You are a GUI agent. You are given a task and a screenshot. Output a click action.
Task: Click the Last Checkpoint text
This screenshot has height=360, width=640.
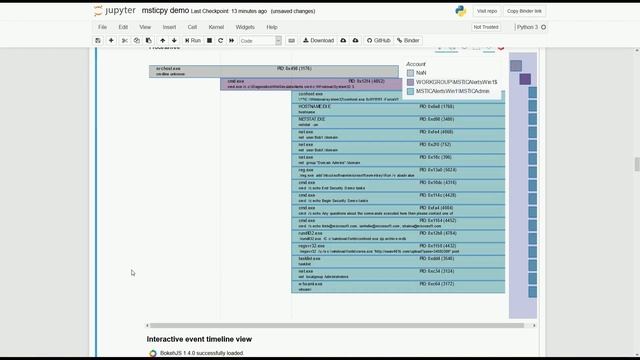pos(229,11)
